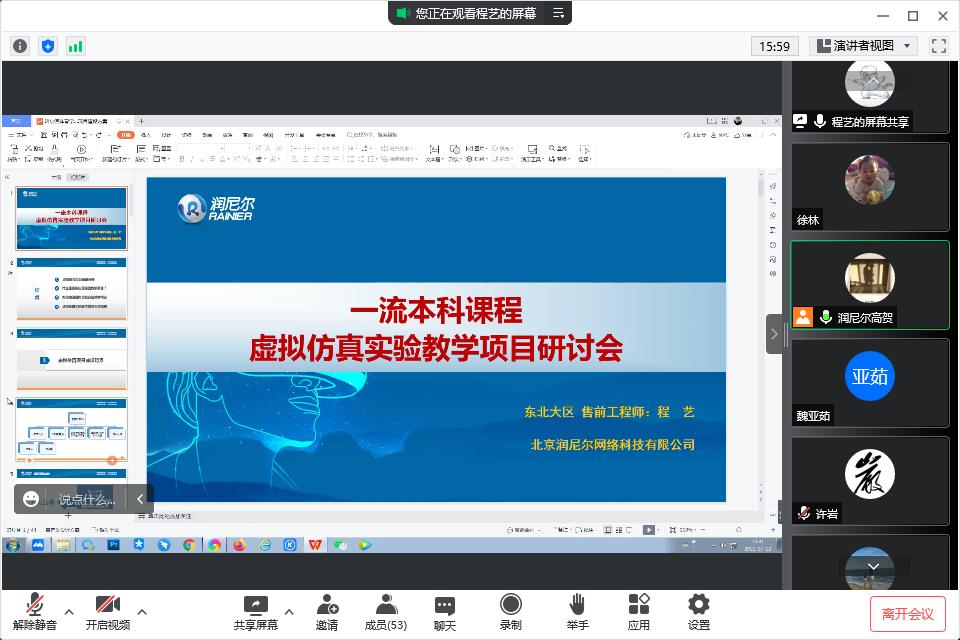Click WPS icon in shared taskbar
The image size is (960, 640).
(x=315, y=545)
